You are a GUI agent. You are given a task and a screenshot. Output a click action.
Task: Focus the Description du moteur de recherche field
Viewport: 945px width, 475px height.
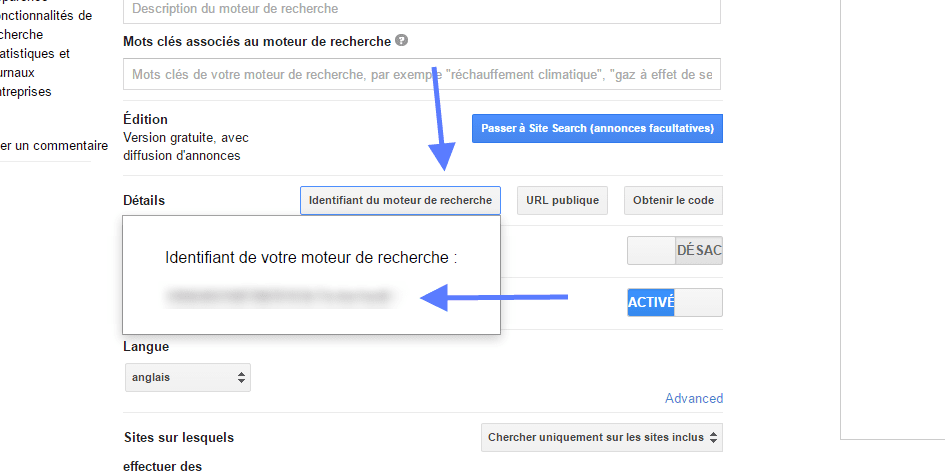tap(422, 10)
